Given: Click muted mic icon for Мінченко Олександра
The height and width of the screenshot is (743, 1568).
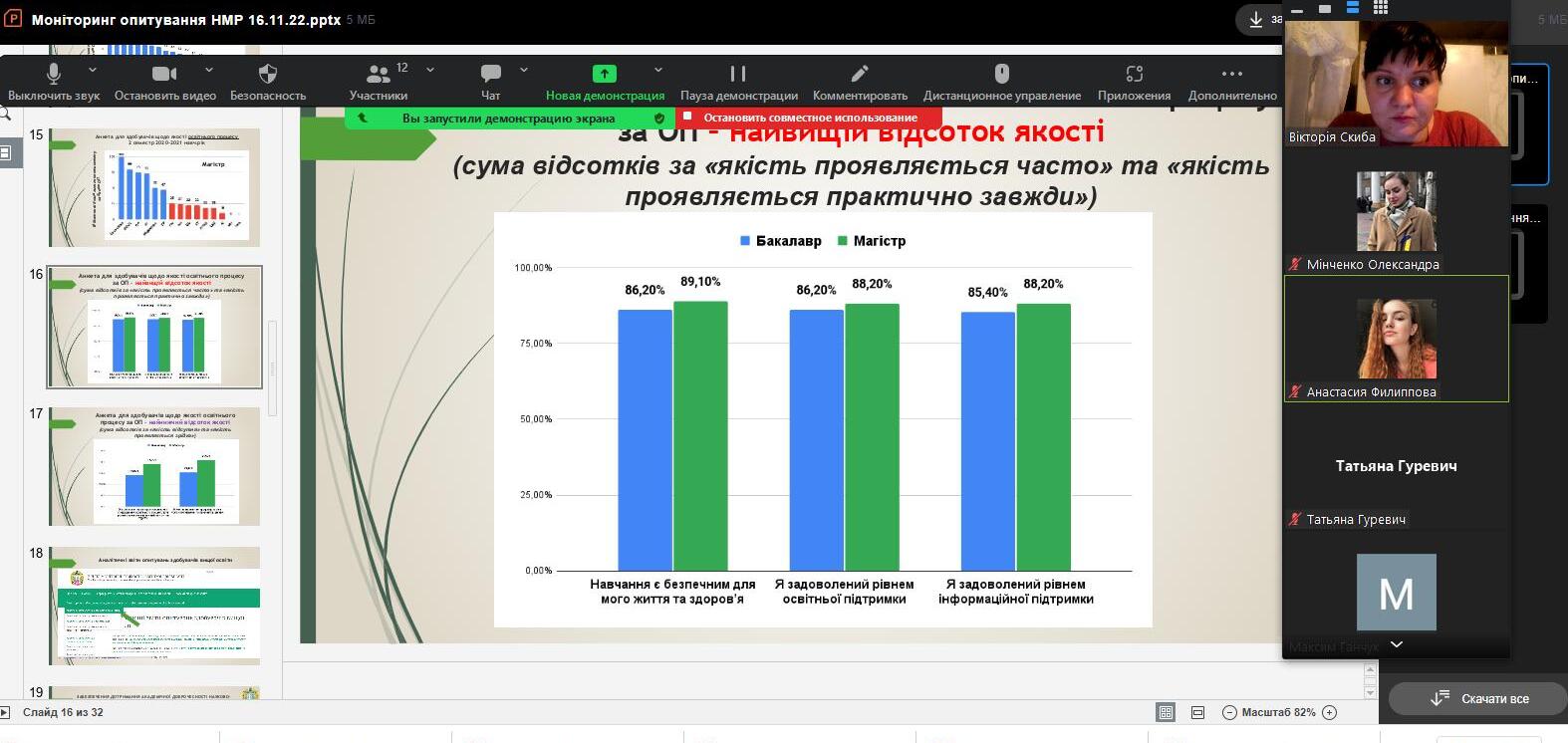Looking at the screenshot, I should (x=1295, y=264).
